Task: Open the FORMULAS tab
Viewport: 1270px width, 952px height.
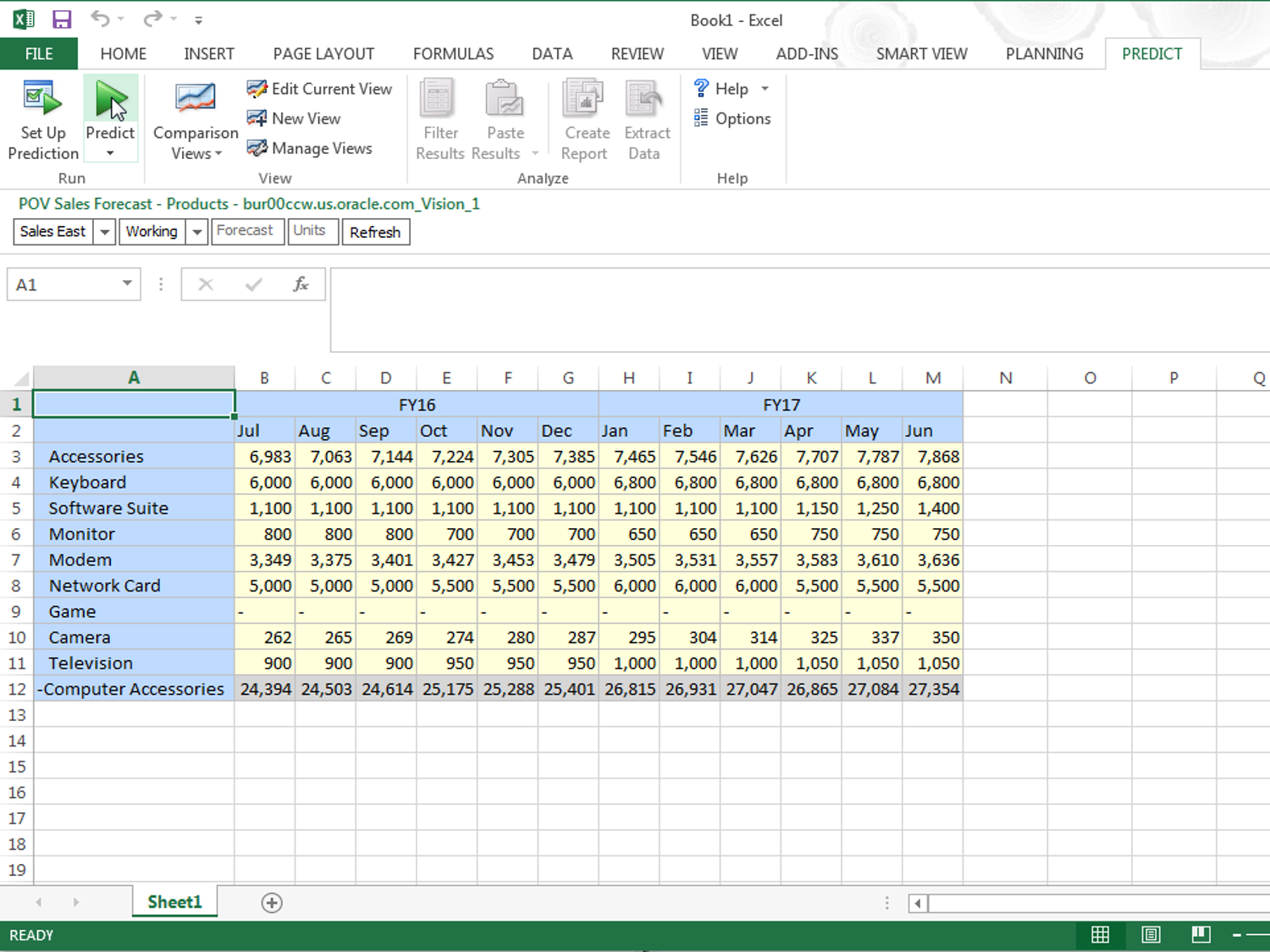Action: [x=453, y=54]
